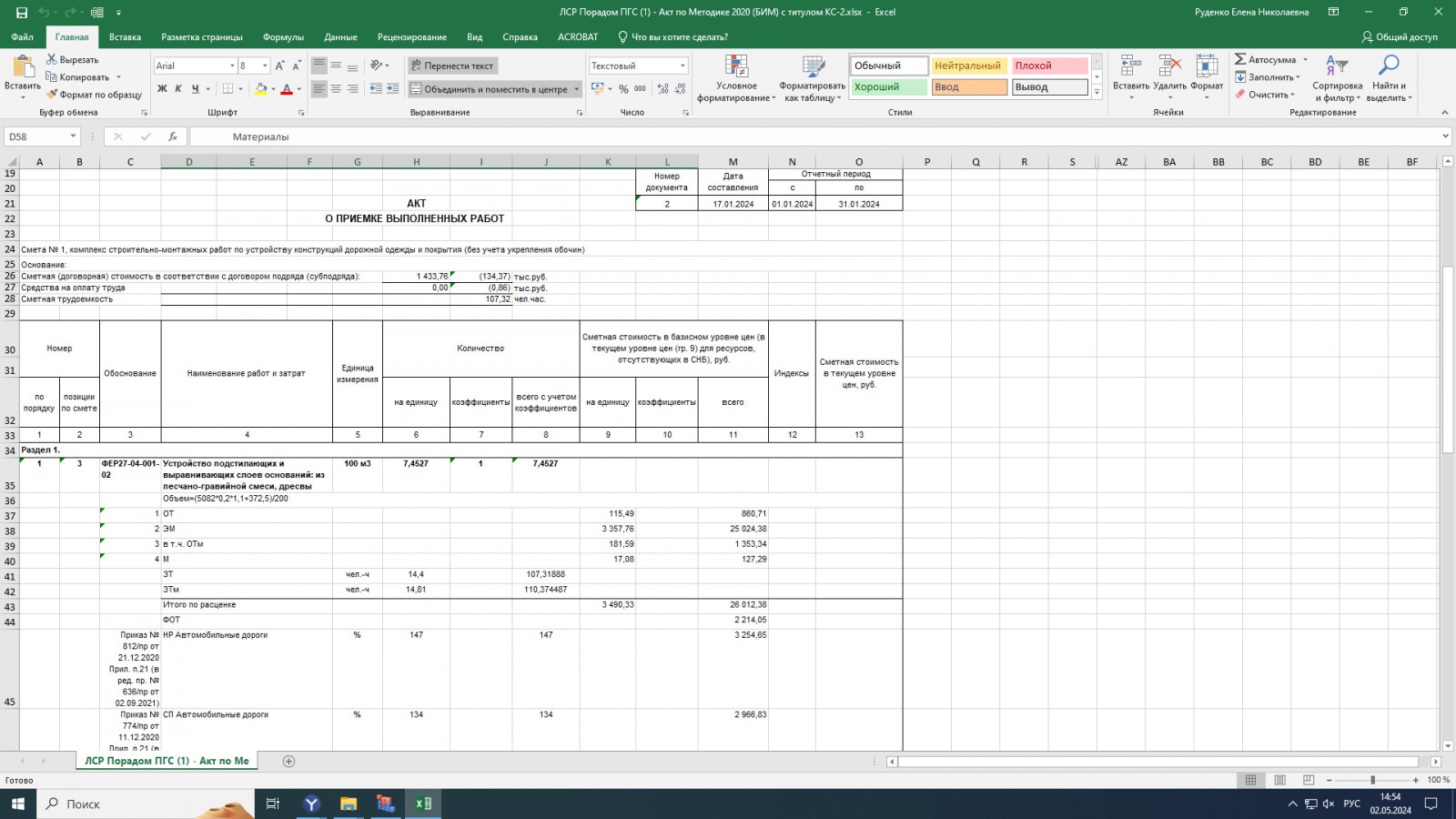
Task: Apply the Нейтральный cell style
Action: pos(969,66)
